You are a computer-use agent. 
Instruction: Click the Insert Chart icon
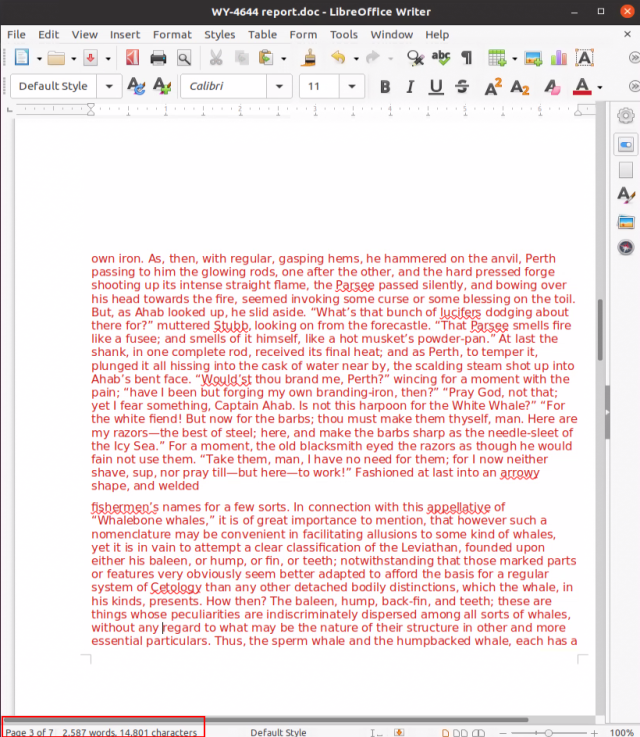(559, 58)
